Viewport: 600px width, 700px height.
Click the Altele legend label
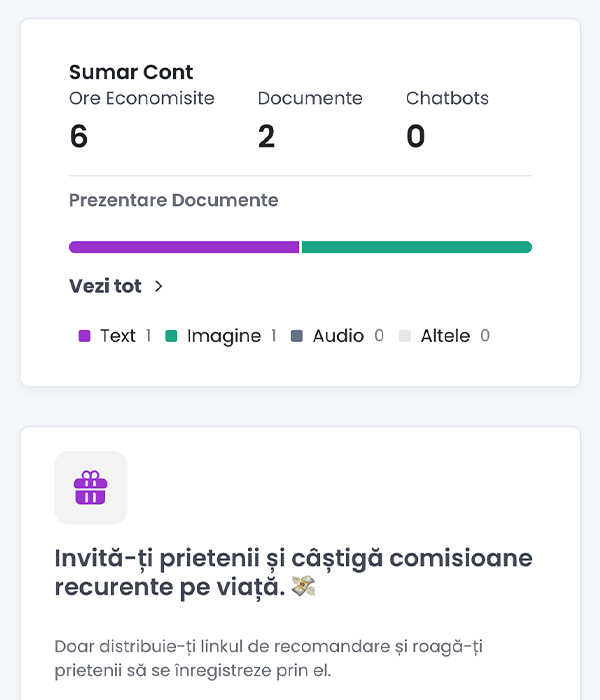tap(445, 336)
